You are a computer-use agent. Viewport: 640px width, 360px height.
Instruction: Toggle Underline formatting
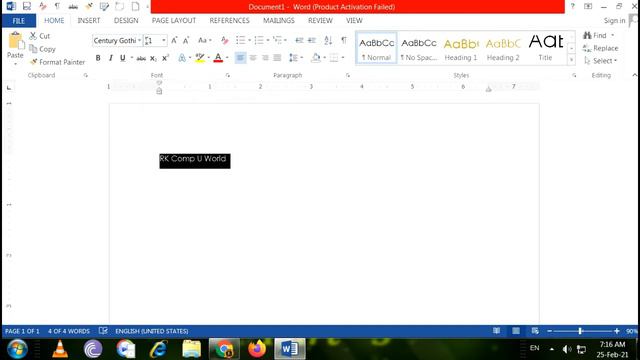point(122,58)
